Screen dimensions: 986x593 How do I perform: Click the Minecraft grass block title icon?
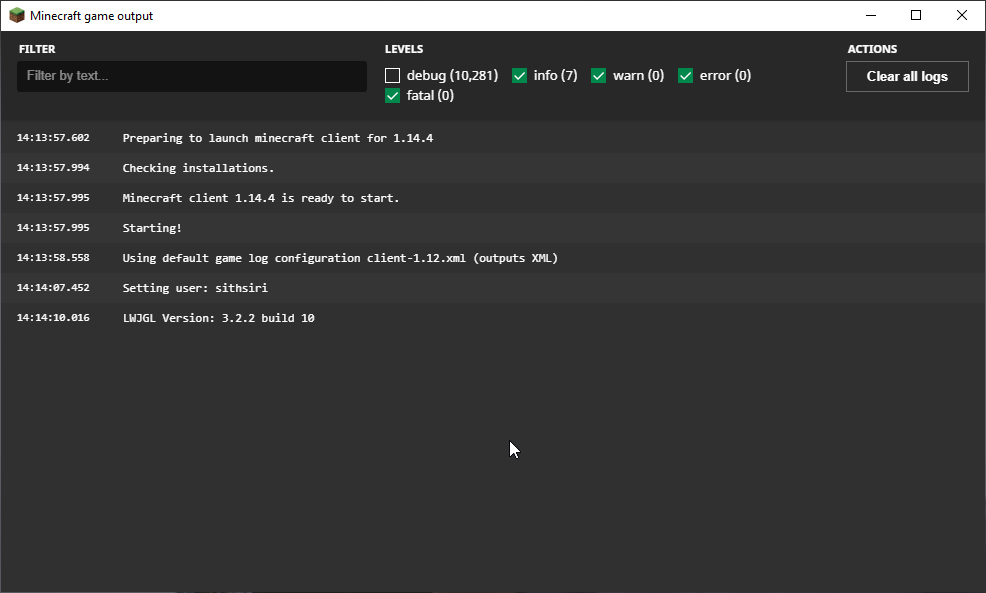click(x=17, y=16)
